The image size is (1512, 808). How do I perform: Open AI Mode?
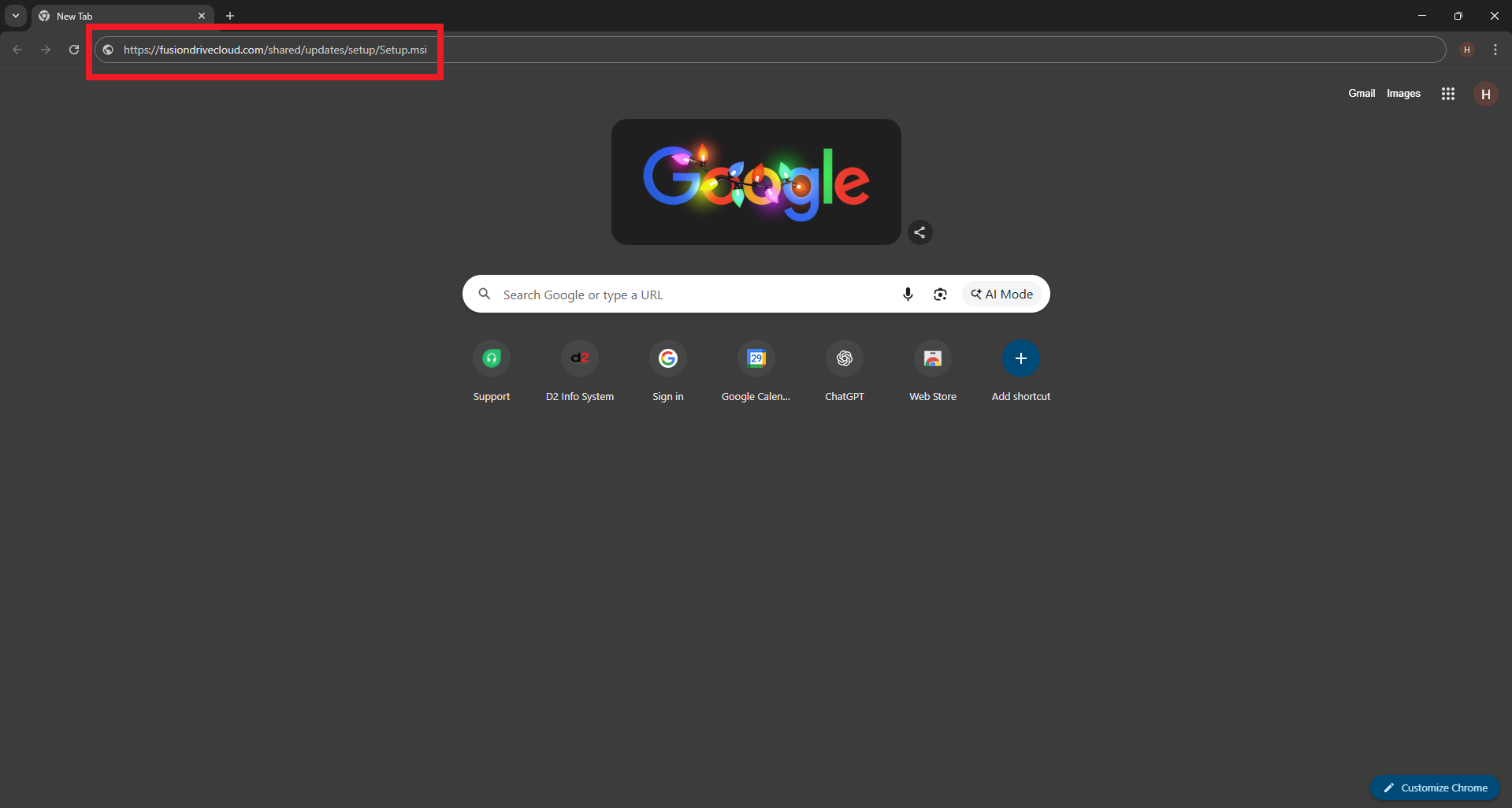(x=1002, y=294)
